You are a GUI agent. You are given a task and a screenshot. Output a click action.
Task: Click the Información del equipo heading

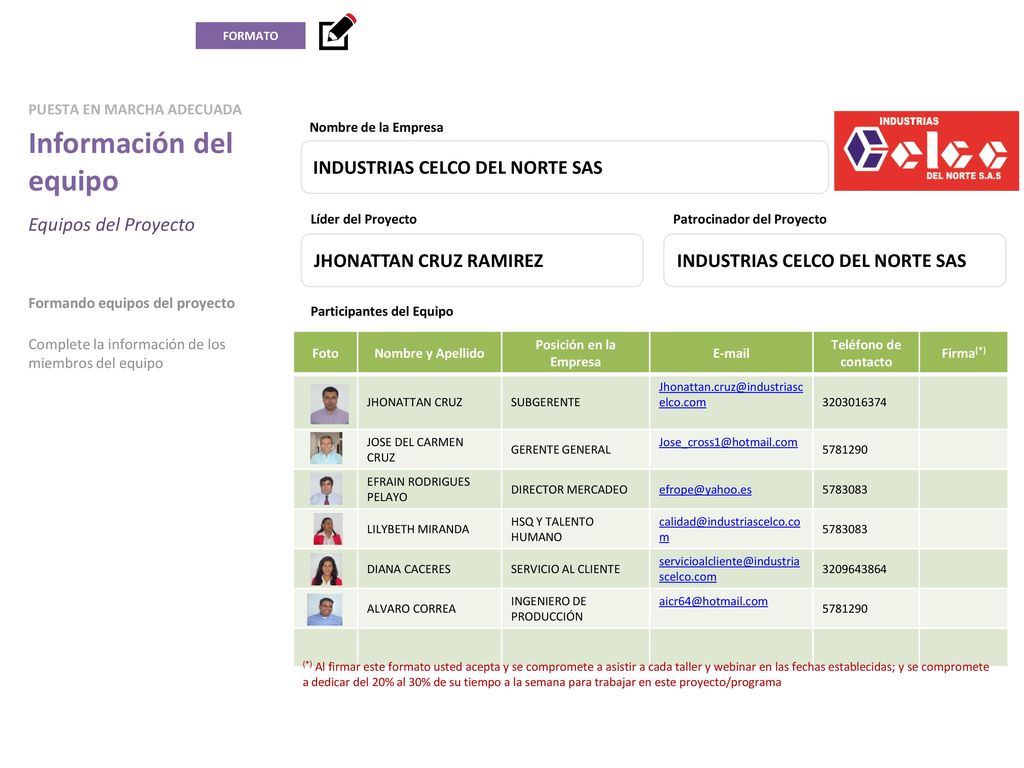[x=130, y=161]
